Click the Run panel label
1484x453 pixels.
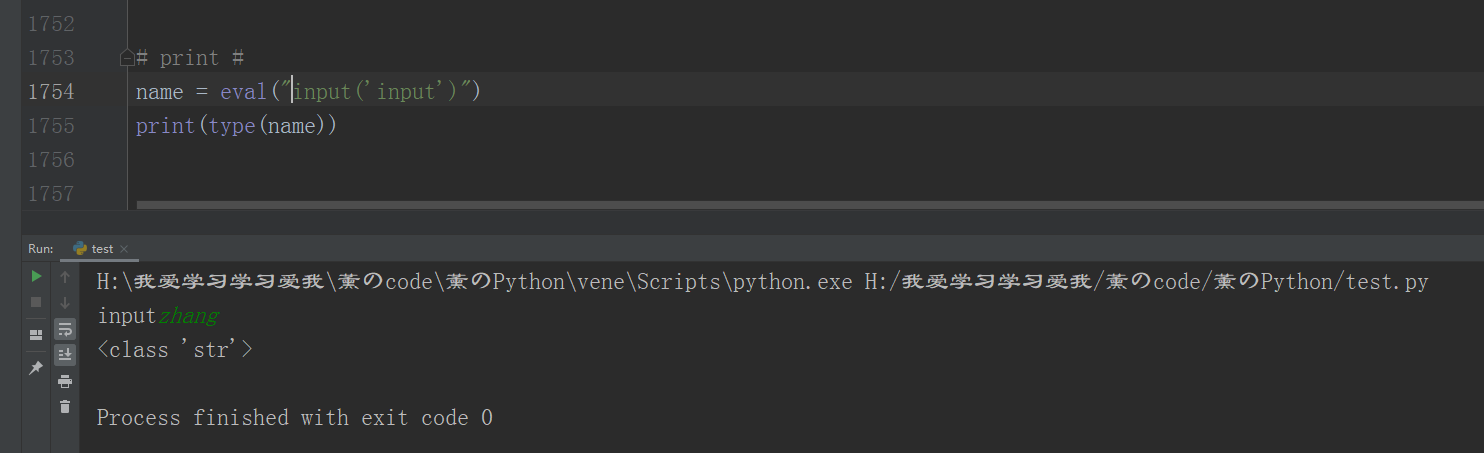point(40,249)
